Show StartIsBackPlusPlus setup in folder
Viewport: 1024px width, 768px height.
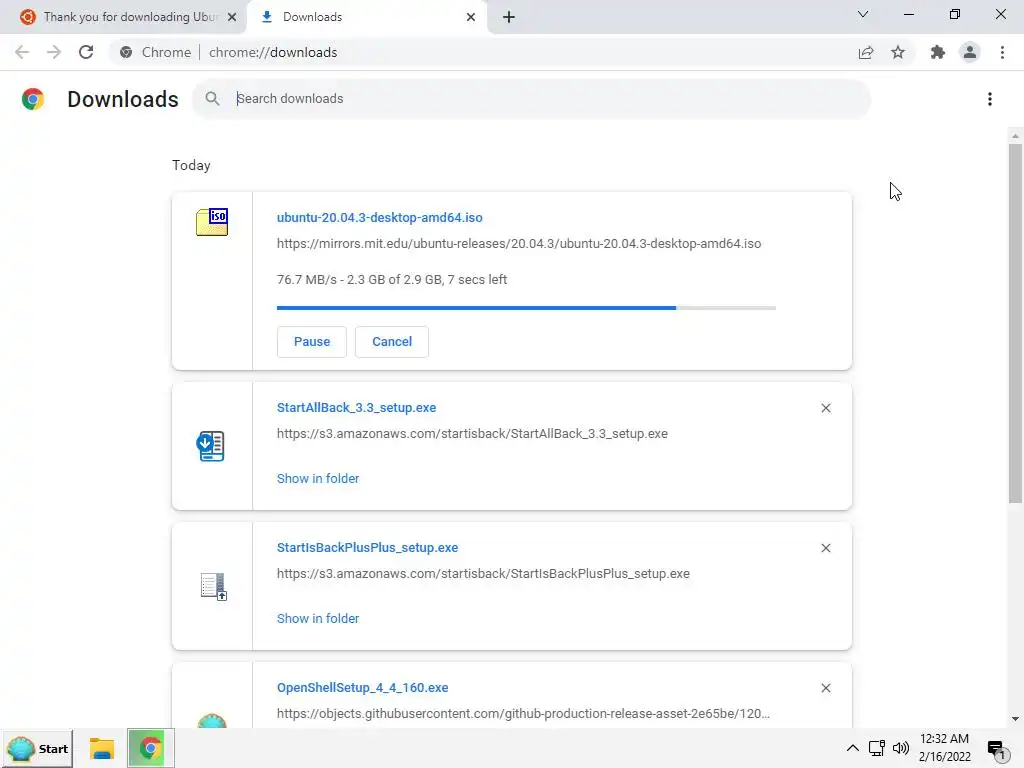(318, 618)
